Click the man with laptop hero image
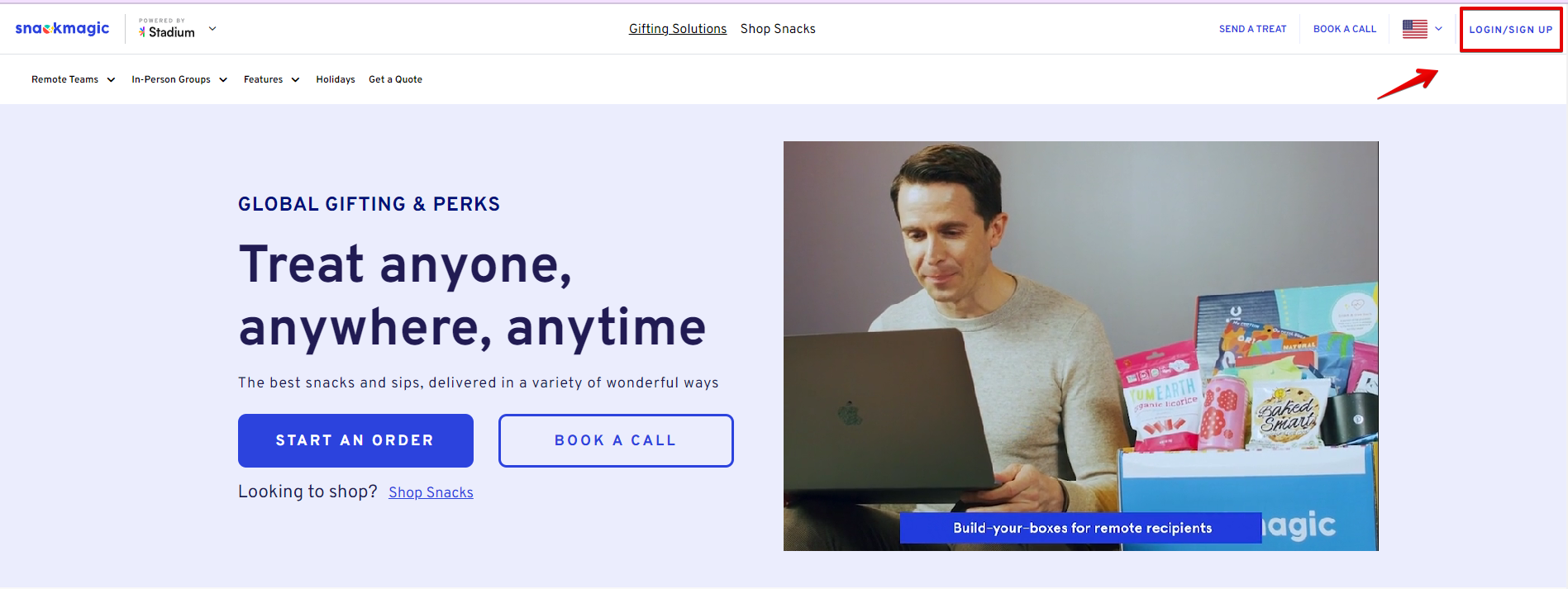The width and height of the screenshot is (1568, 589). point(1080,345)
